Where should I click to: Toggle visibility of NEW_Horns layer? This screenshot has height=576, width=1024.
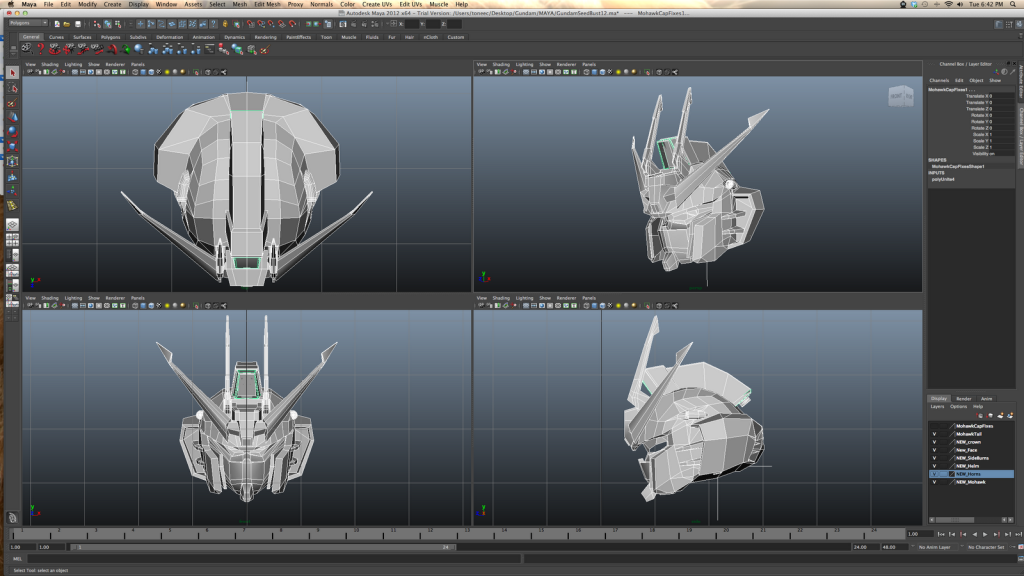[934, 474]
